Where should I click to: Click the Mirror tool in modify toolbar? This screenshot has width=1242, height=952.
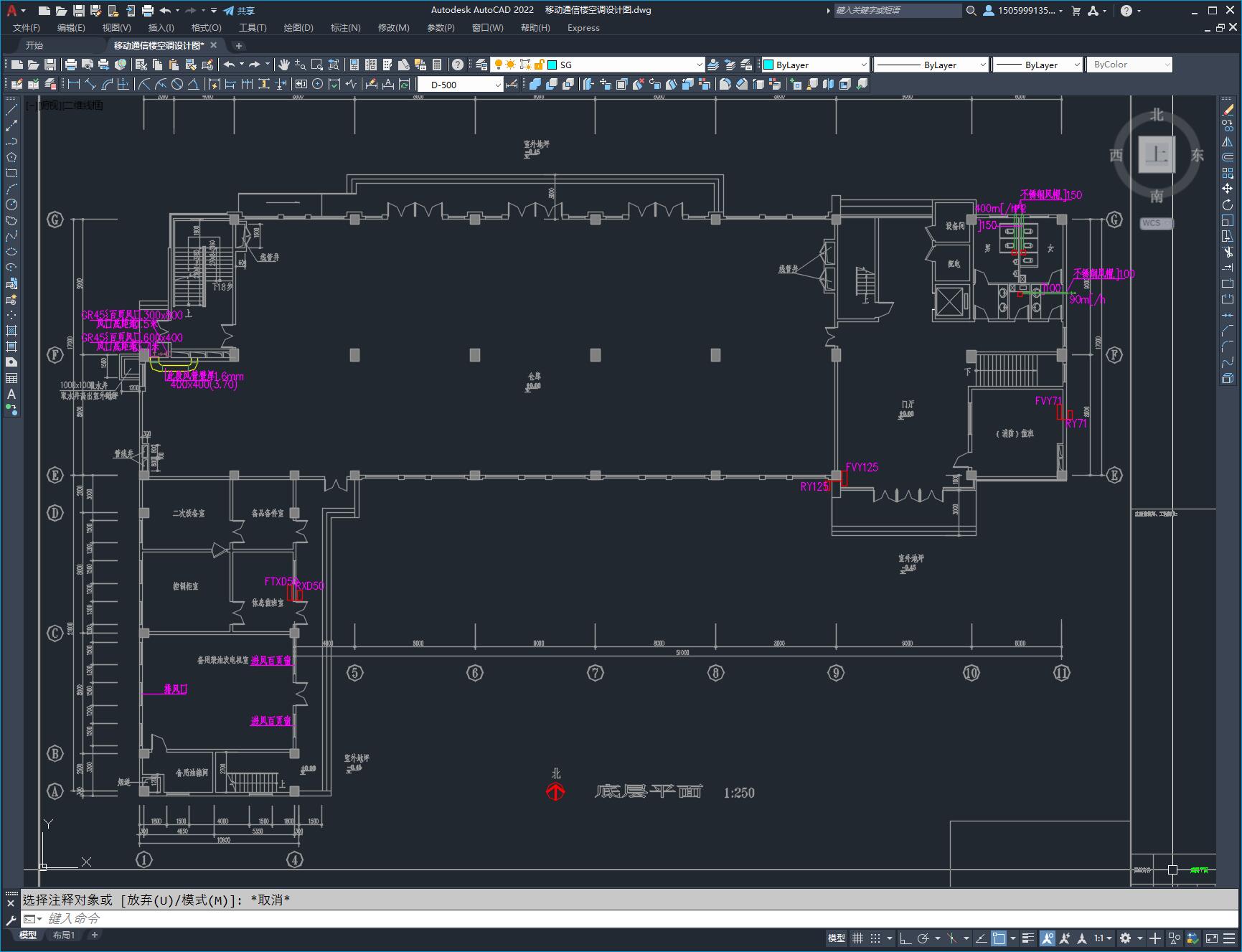click(1228, 141)
